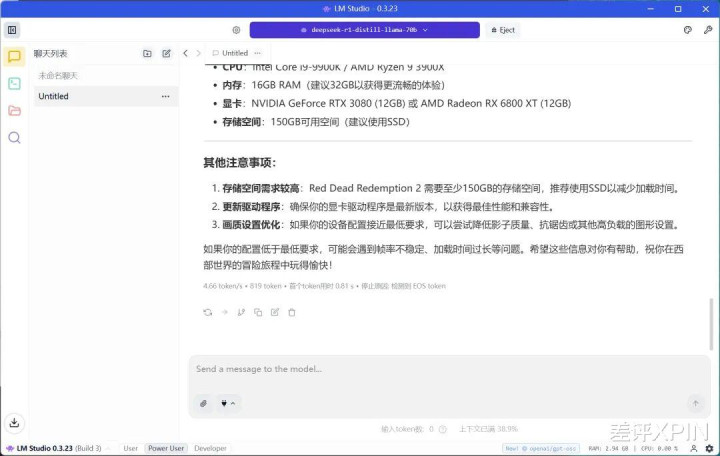Attach a file with paperclip icon
This screenshot has height=456, width=720.
click(203, 403)
